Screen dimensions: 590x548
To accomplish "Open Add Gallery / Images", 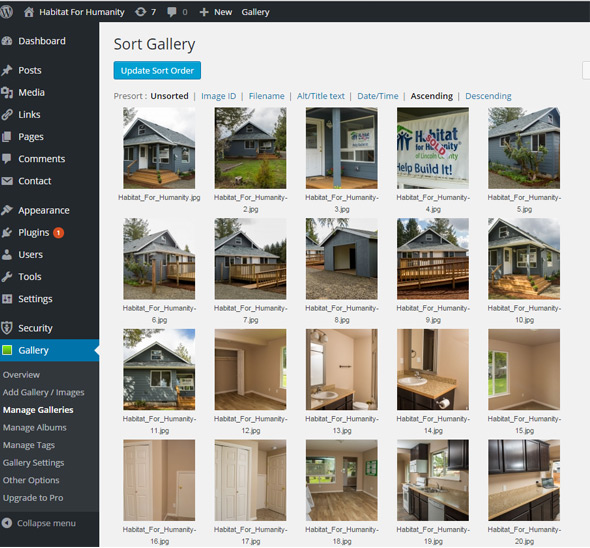I will point(43,393).
